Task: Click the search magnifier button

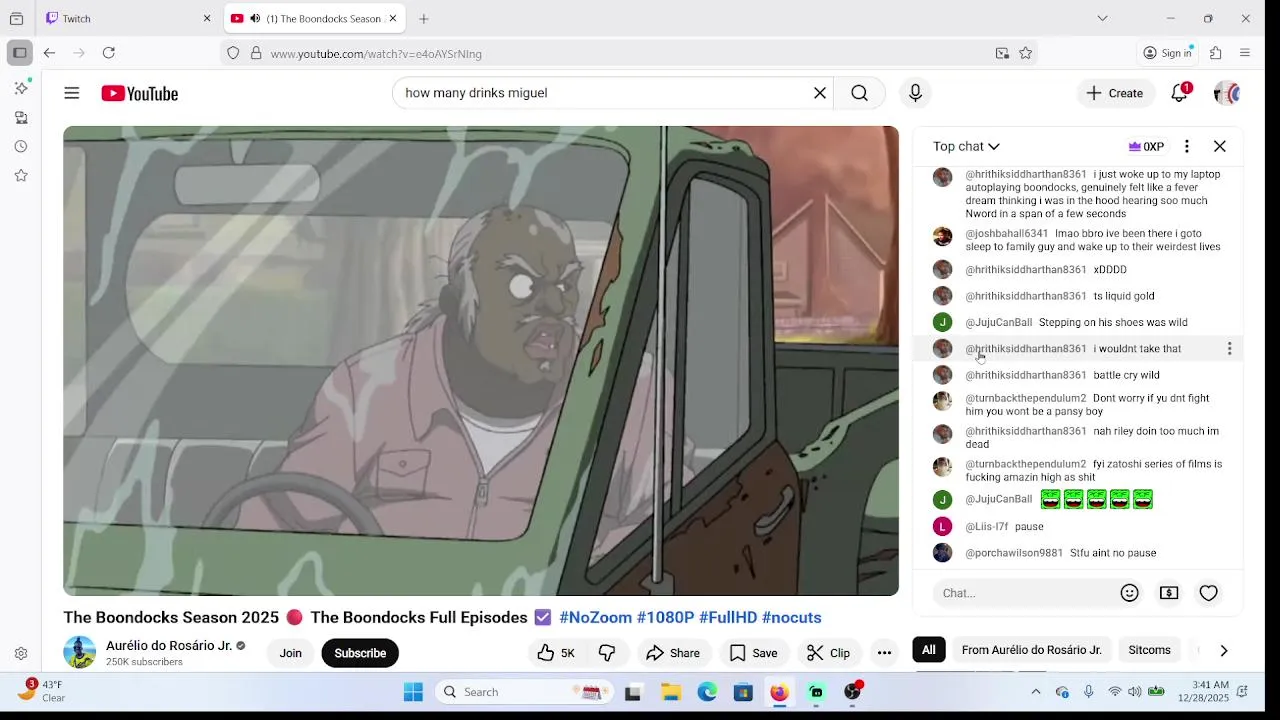Action: point(860,93)
